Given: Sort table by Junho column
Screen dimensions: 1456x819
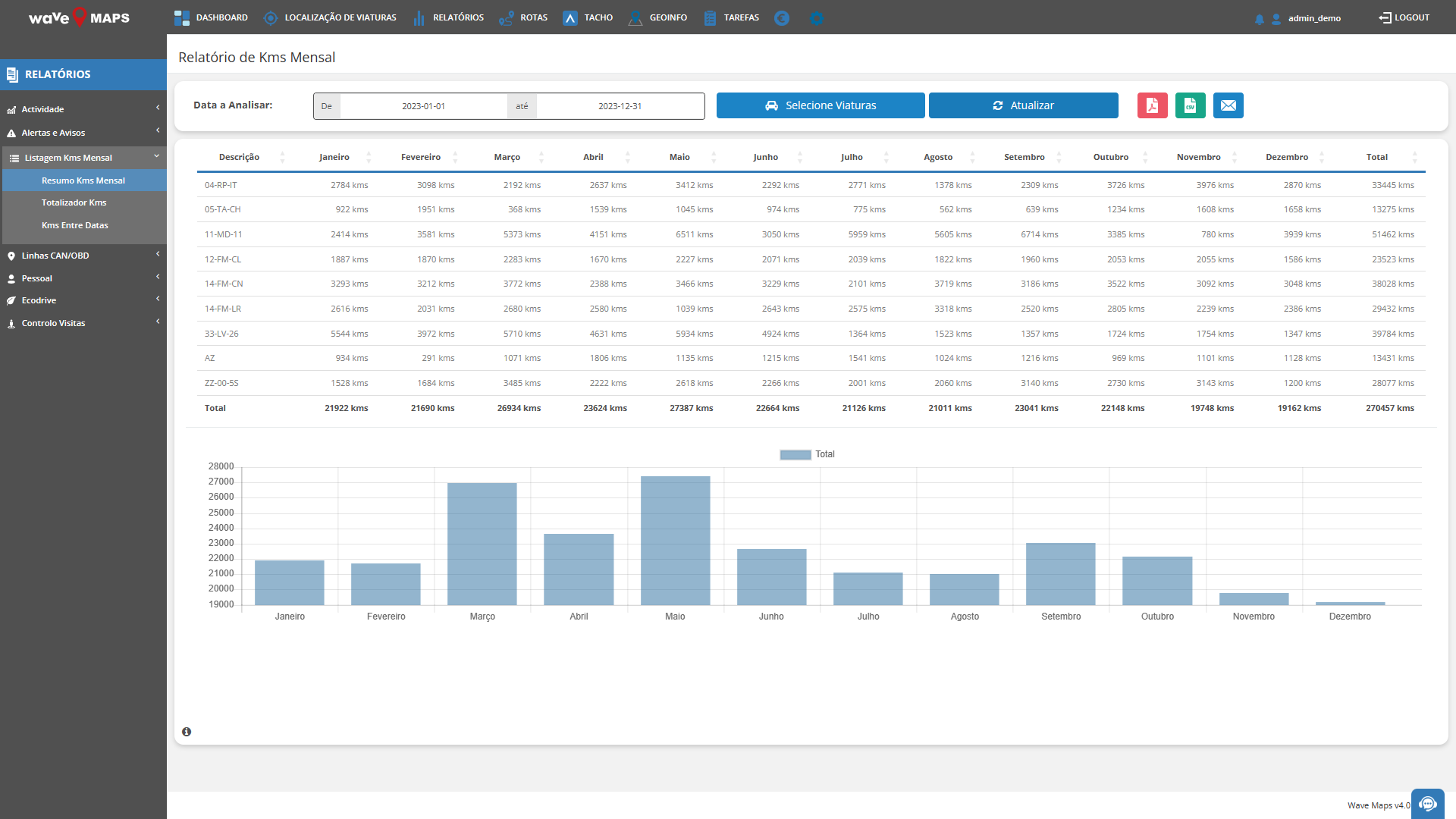Looking at the screenshot, I should click(766, 157).
